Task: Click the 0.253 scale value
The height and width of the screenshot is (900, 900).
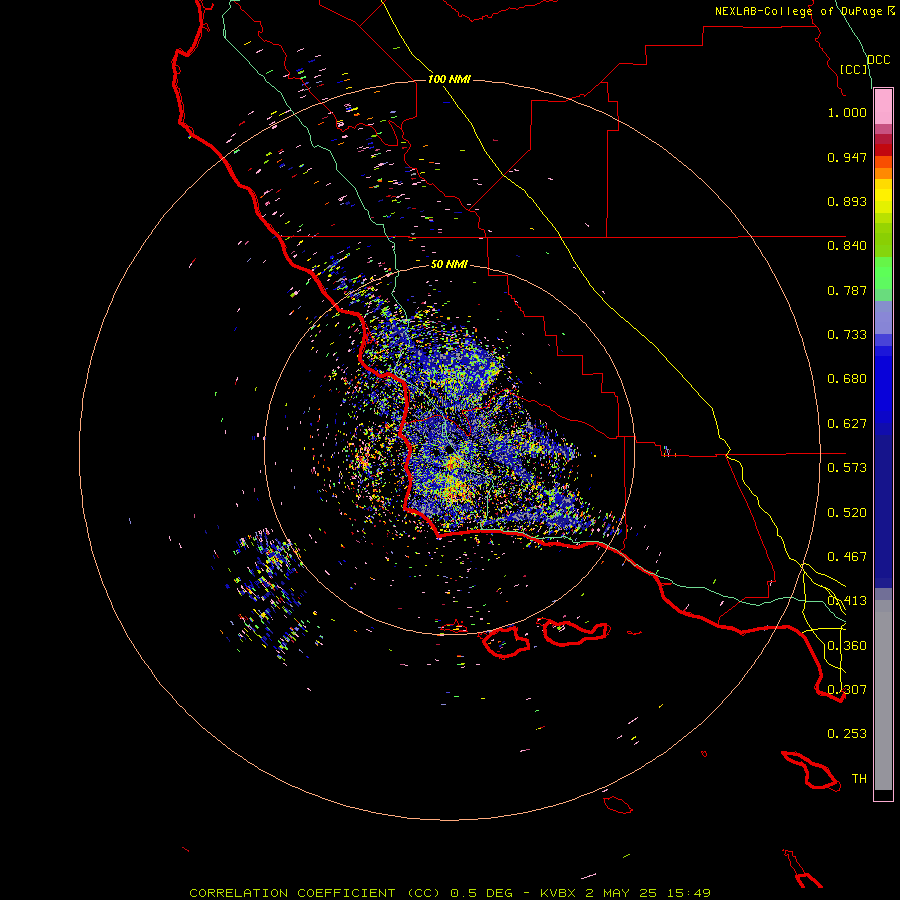Action: [847, 734]
